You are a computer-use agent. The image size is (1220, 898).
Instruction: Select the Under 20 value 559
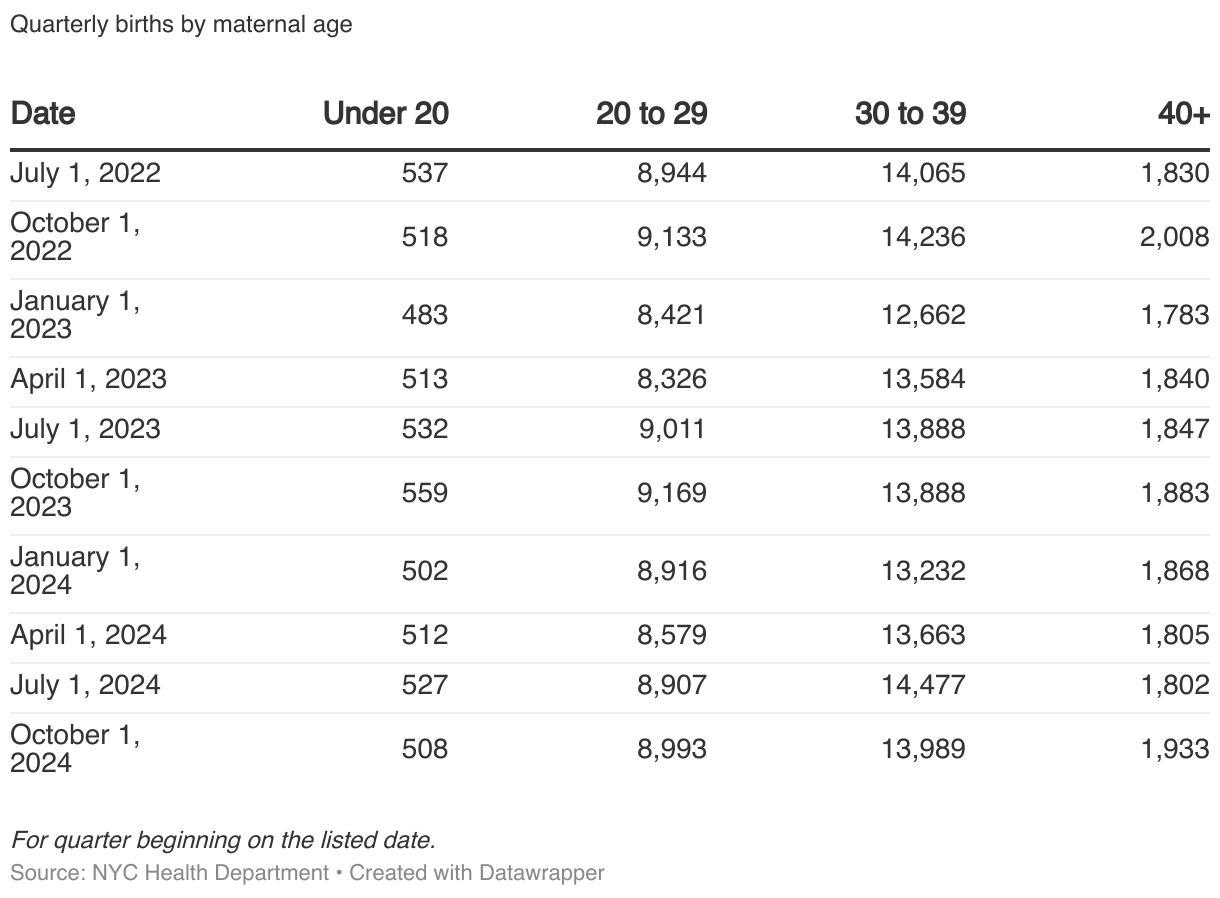pos(424,493)
